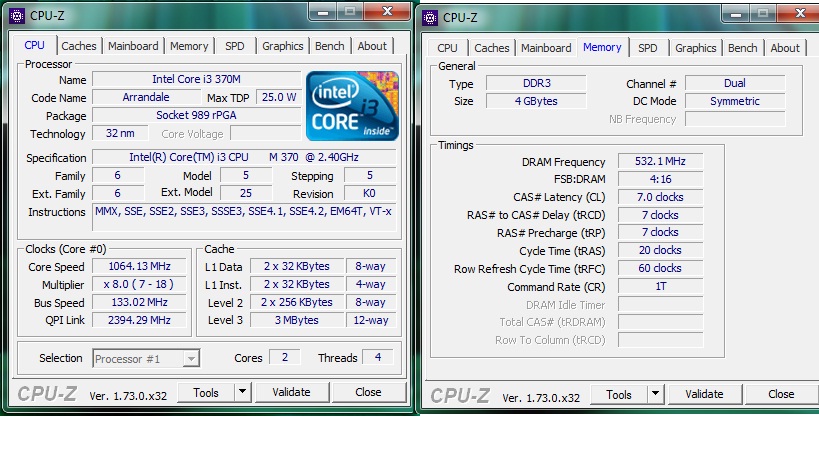
Task: Click Channel # 'Dual' value
Action: click(x=735, y=84)
